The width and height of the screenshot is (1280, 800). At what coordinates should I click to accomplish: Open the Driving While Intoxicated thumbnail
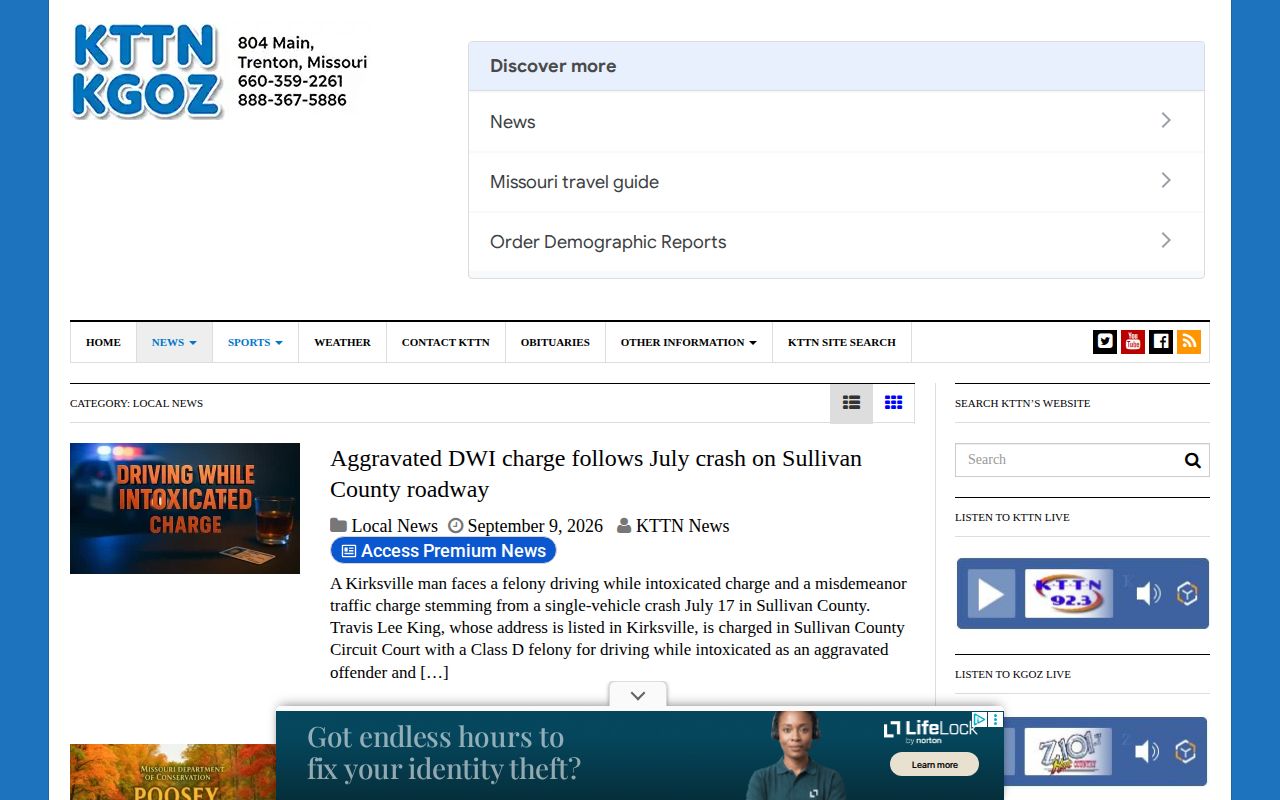185,508
